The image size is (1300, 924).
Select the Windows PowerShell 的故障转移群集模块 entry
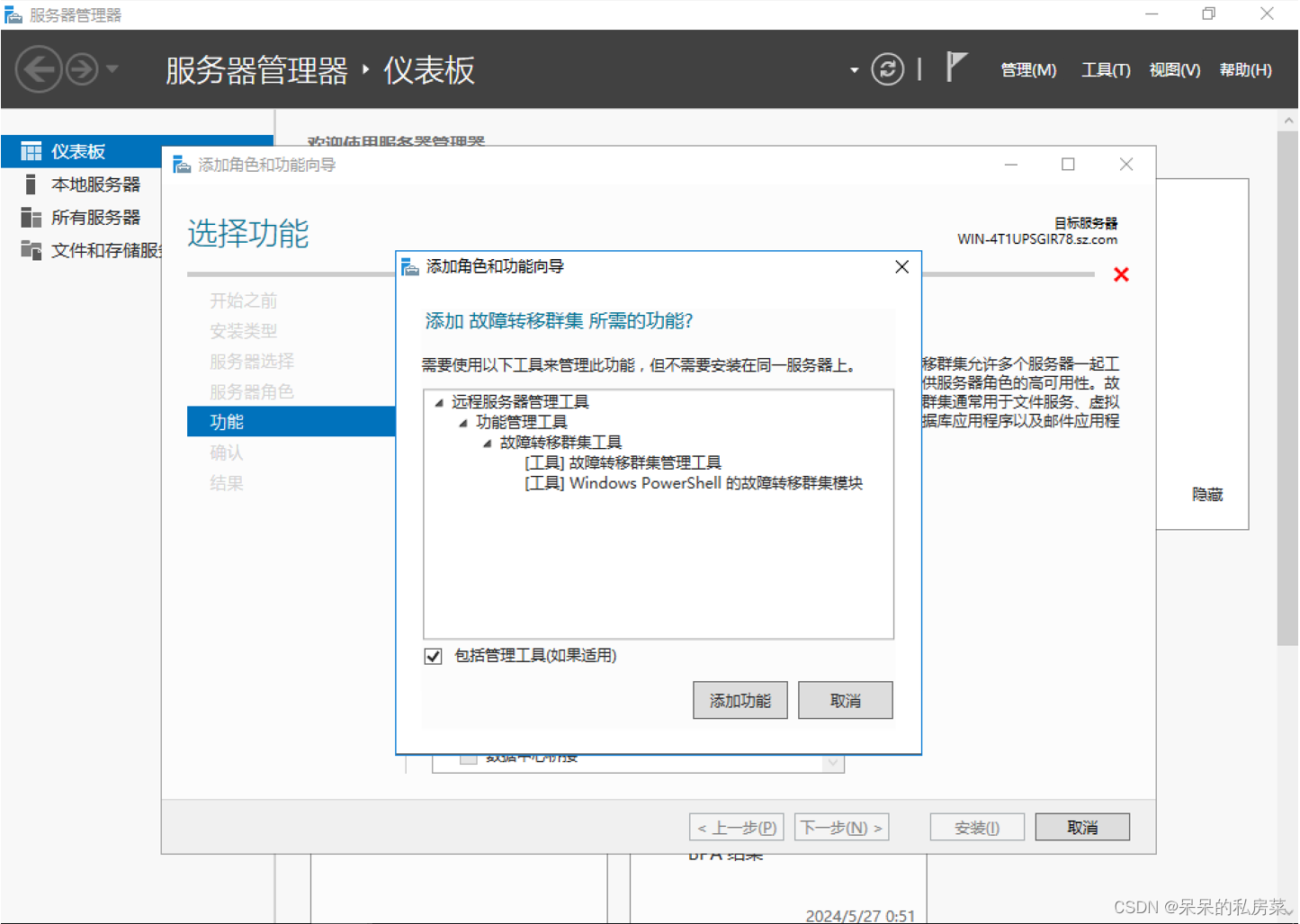(694, 483)
